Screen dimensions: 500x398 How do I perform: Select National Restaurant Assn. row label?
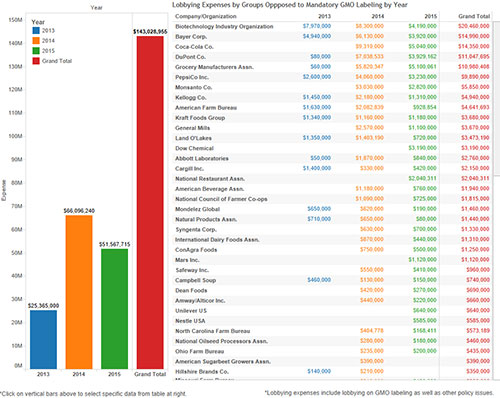coord(210,179)
